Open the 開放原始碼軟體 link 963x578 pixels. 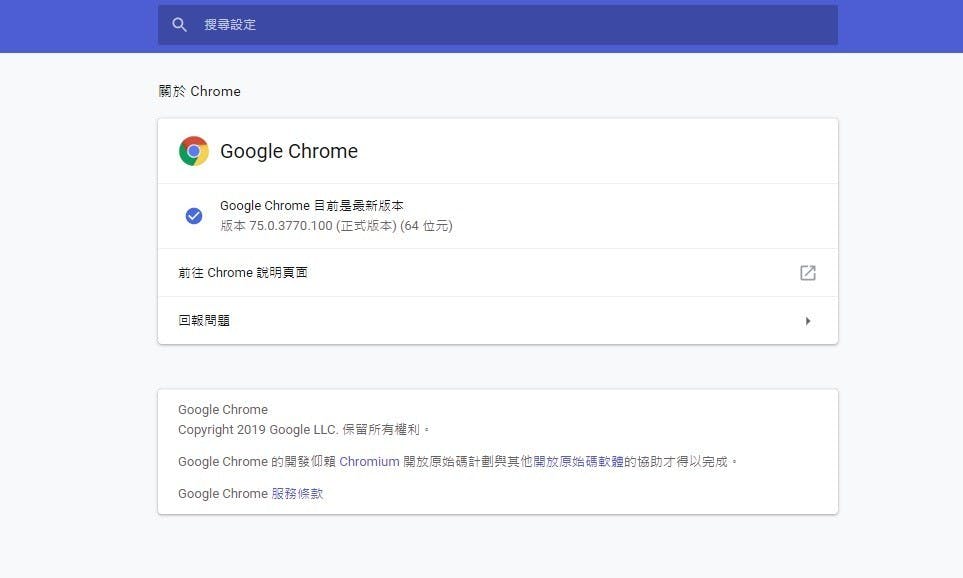(x=578, y=462)
